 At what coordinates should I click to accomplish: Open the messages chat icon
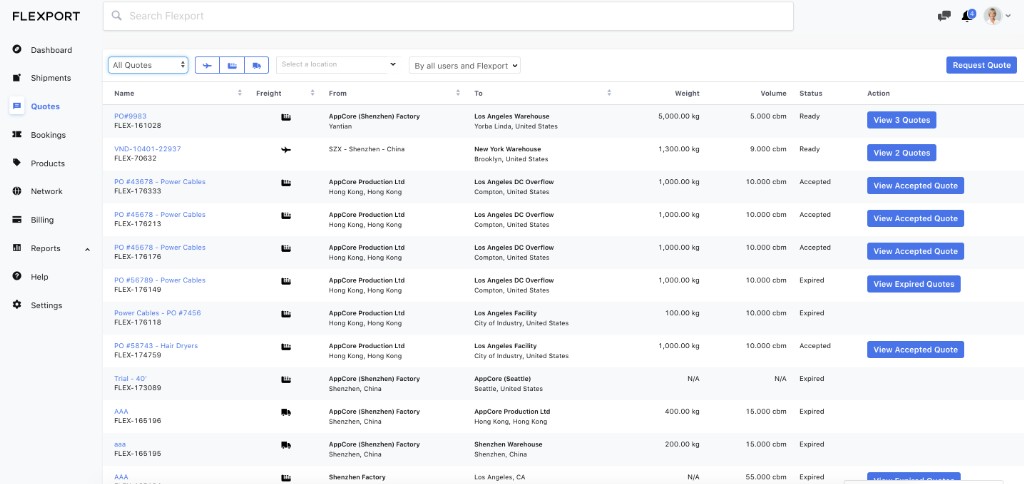pos(944,16)
